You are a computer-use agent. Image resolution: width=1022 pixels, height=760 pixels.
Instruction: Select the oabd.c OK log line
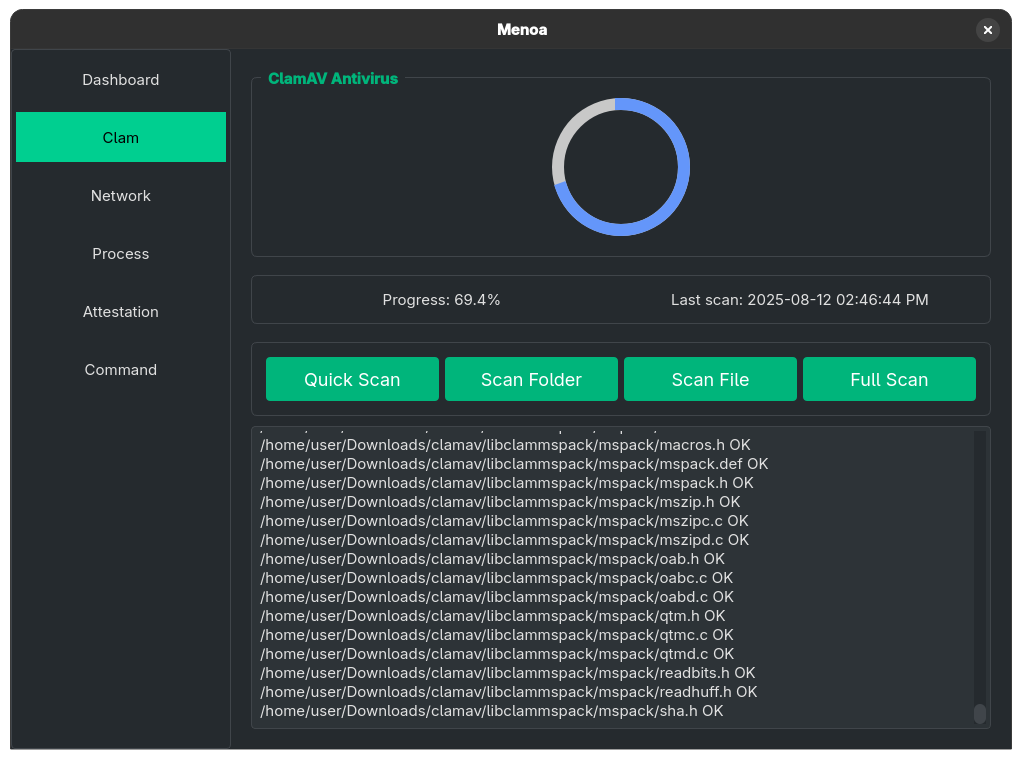[x=497, y=596]
